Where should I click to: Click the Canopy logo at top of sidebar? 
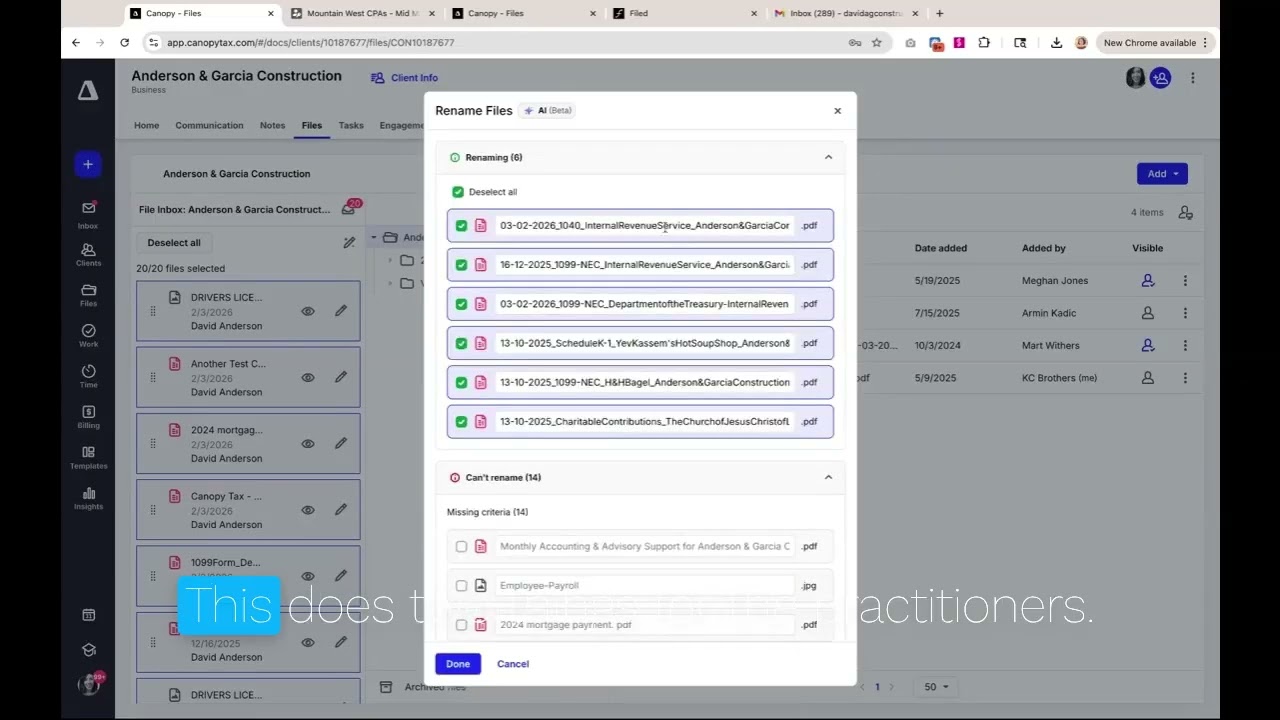click(x=88, y=91)
